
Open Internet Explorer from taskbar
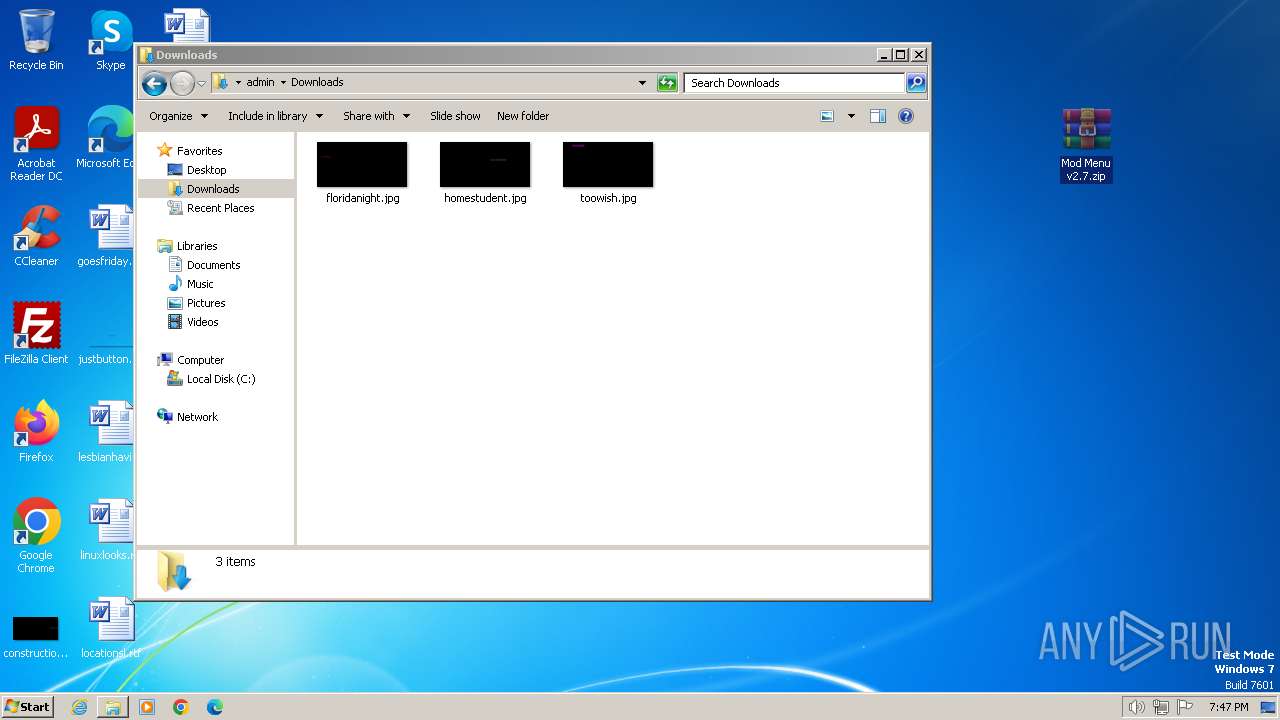click(79, 707)
